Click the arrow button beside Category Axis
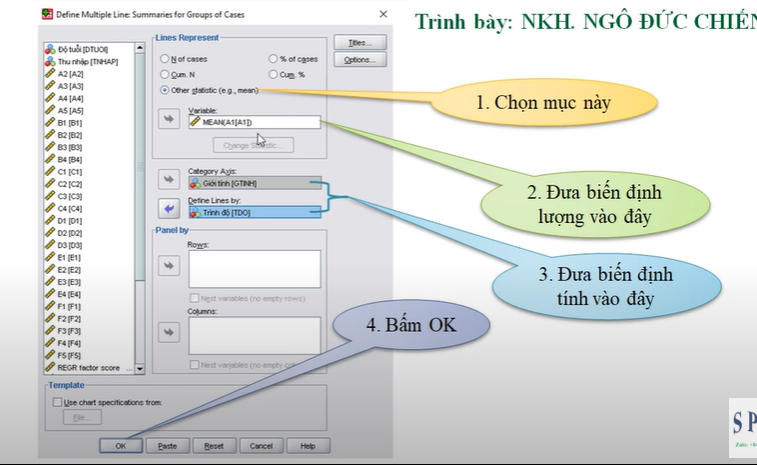The width and height of the screenshot is (757, 465). click(x=169, y=180)
